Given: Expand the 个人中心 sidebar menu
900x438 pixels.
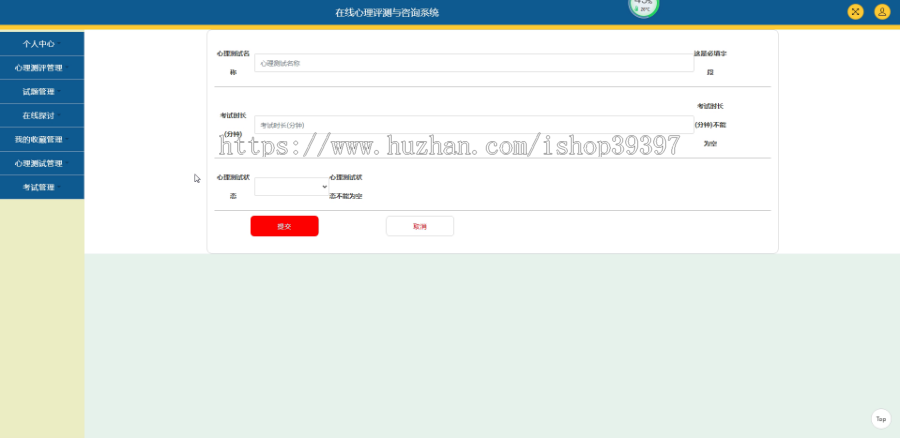Looking at the screenshot, I should (42, 44).
